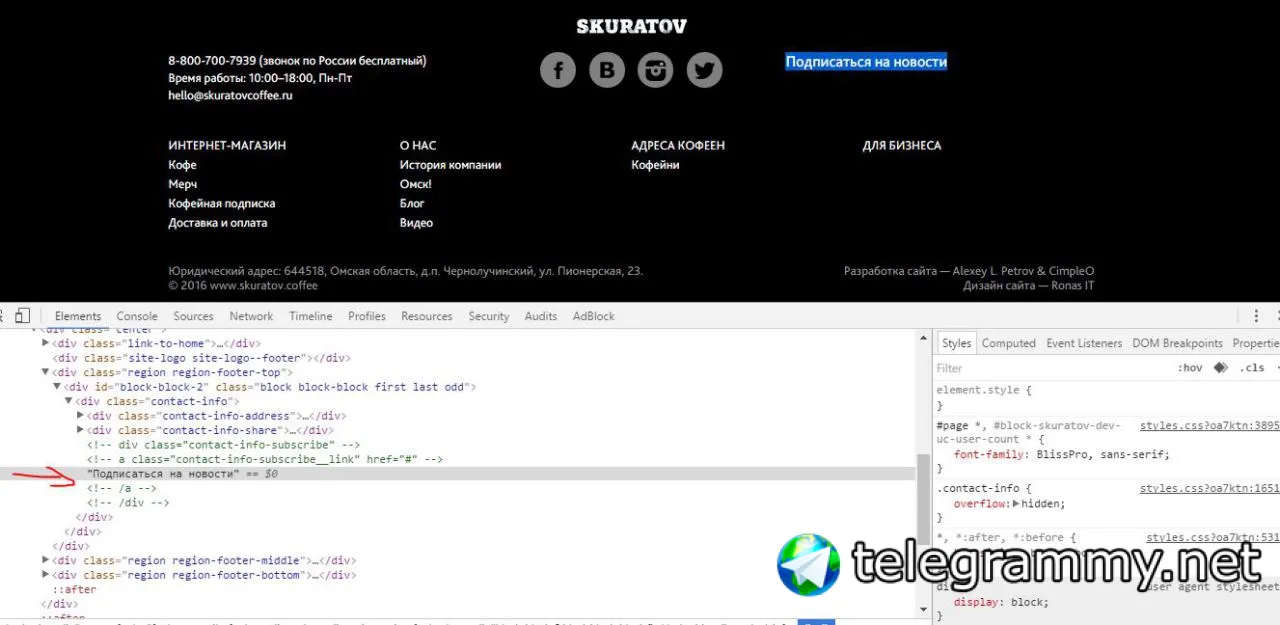The image size is (1280, 625).
Task: Click the SKURATOV footer logo
Action: pyautogui.click(x=631, y=27)
